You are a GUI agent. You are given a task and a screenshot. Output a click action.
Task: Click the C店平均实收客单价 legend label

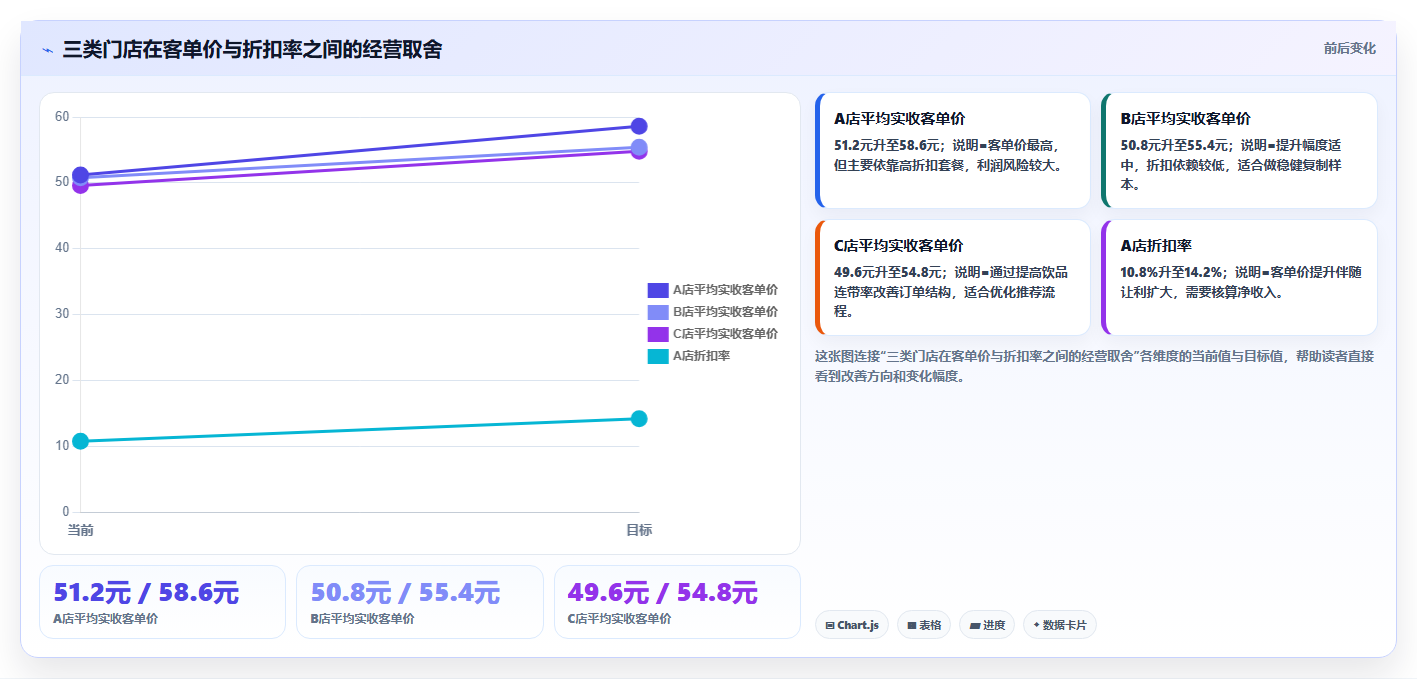[725, 334]
